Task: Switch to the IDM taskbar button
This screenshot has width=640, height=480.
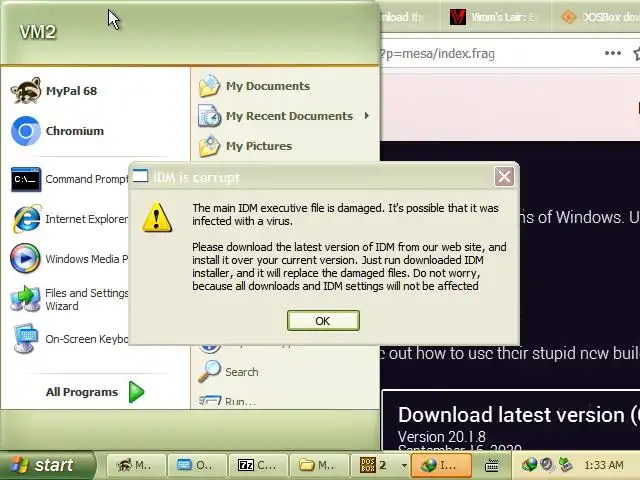Action: 441,465
